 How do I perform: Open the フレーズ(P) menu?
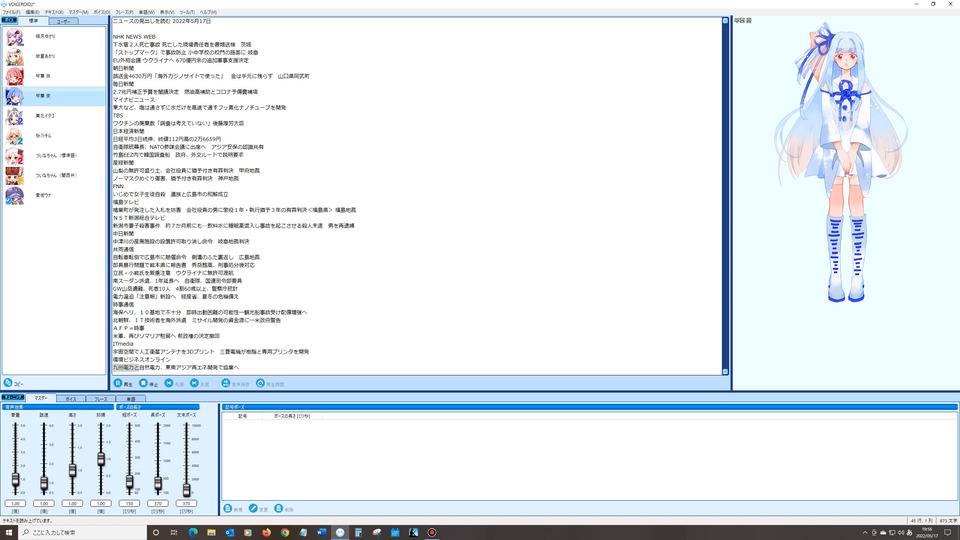pos(124,12)
